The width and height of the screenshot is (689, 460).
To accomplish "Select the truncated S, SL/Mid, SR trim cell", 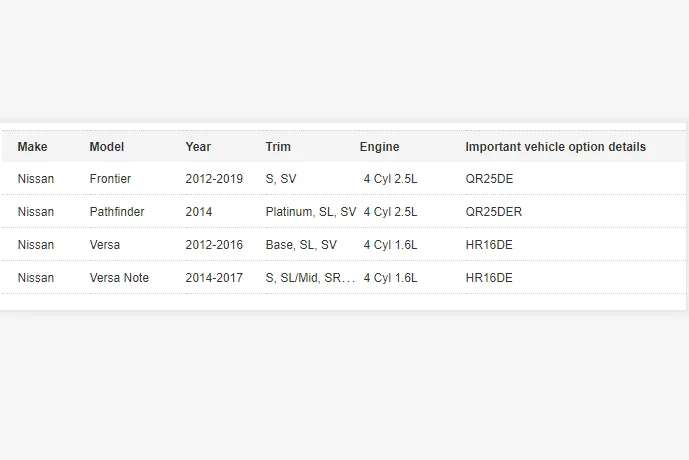I will tap(310, 278).
